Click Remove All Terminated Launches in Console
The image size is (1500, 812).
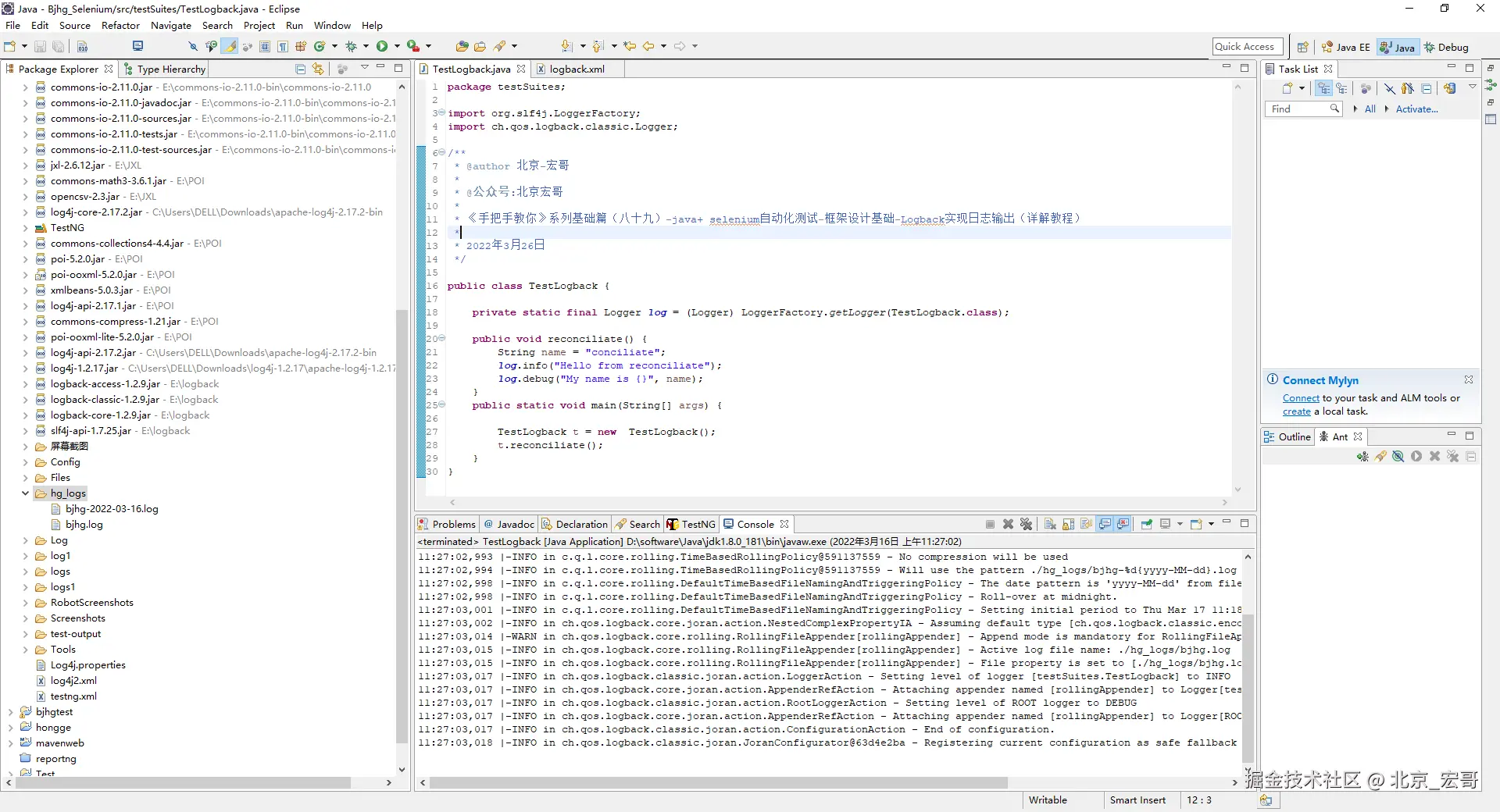[x=1026, y=525]
